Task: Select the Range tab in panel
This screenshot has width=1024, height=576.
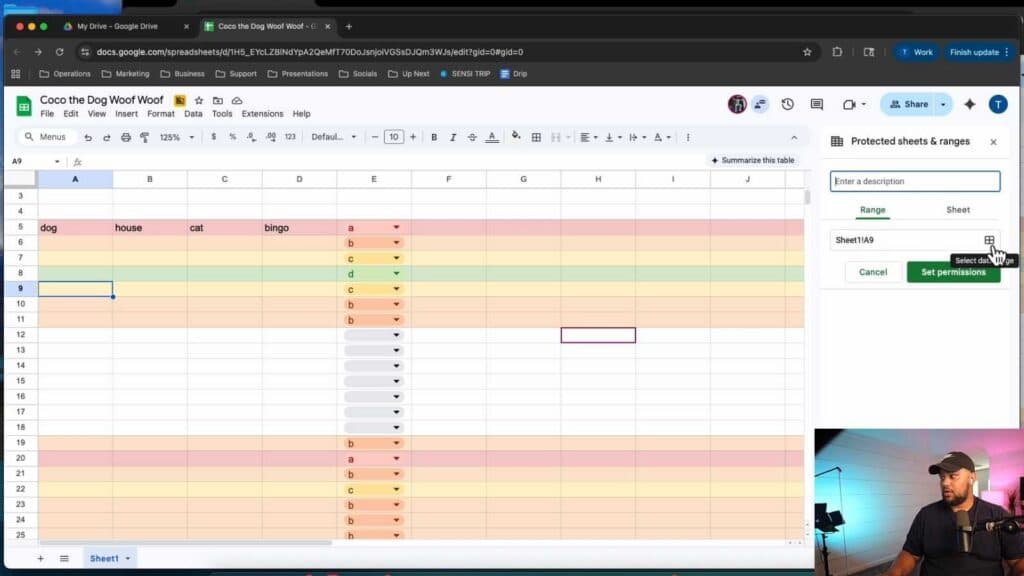Action: click(x=872, y=210)
